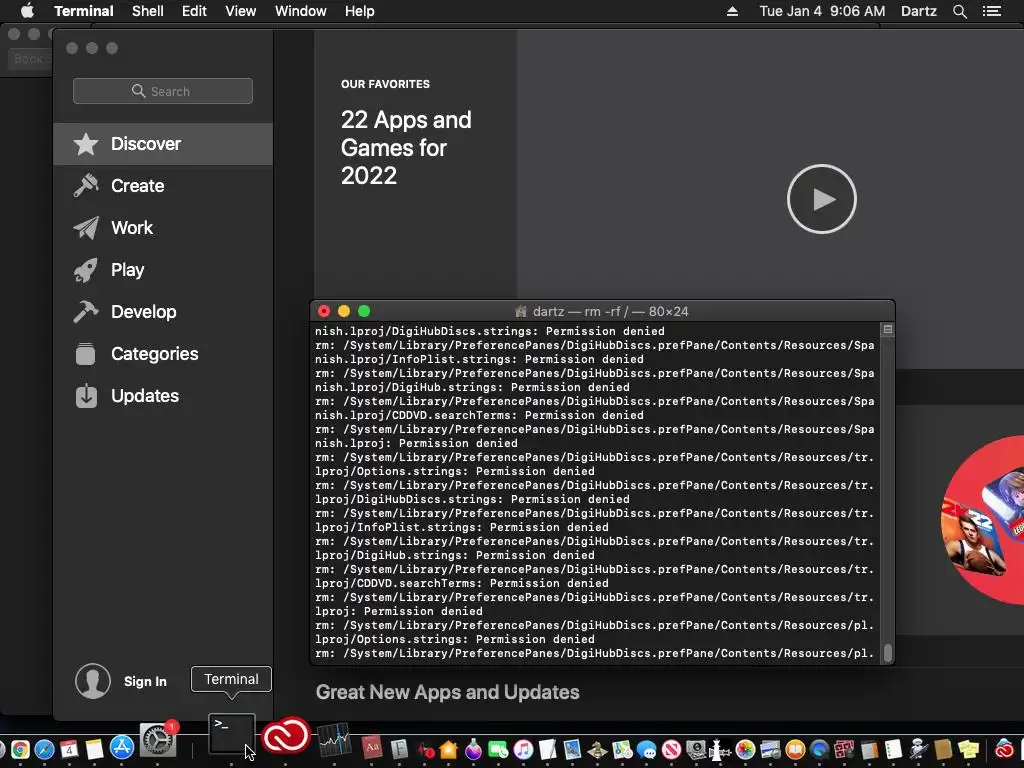The height and width of the screenshot is (768, 1024).
Task: Open Chess from the Dock
Action: click(597, 748)
